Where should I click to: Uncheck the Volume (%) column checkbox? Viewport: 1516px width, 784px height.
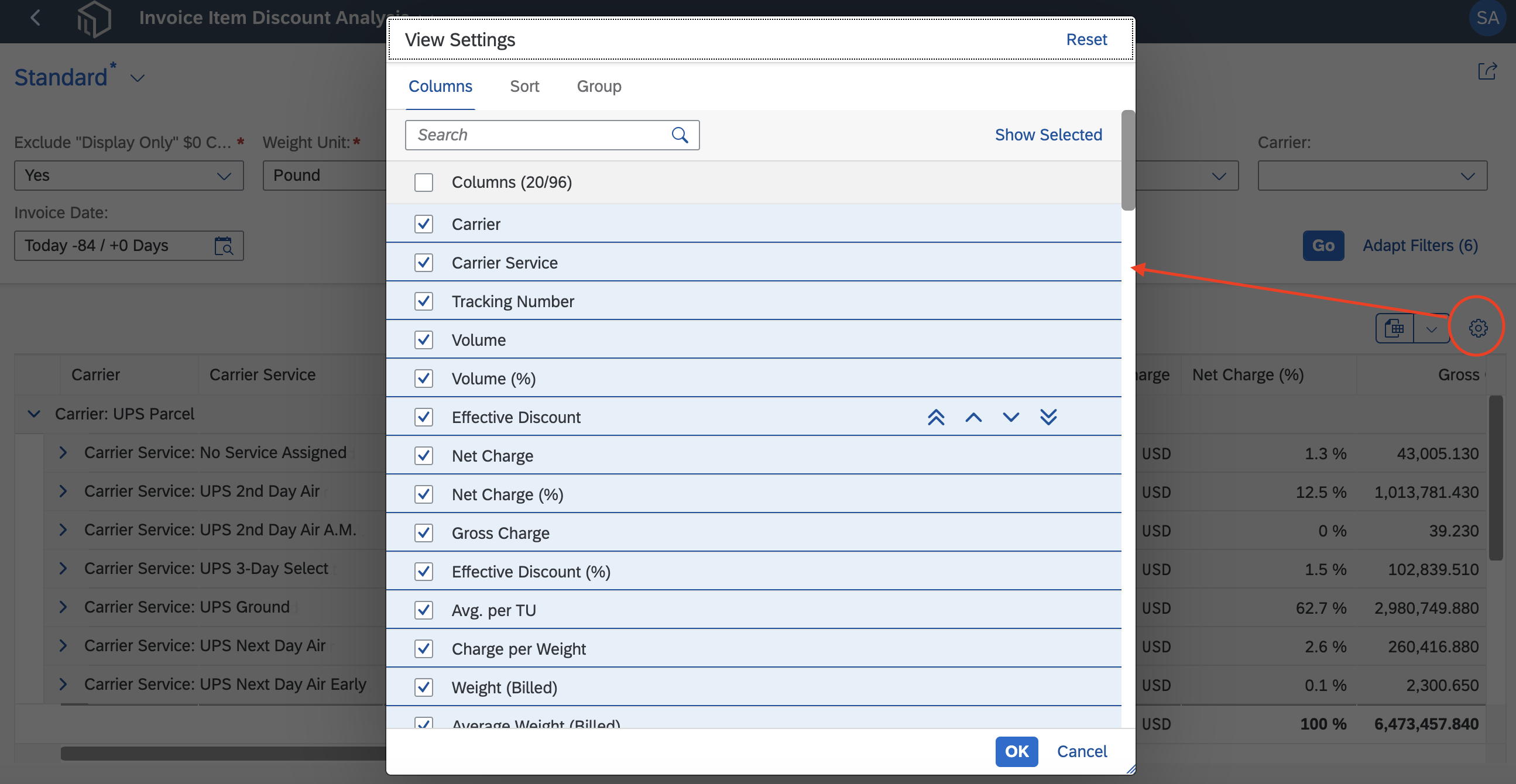(x=424, y=378)
